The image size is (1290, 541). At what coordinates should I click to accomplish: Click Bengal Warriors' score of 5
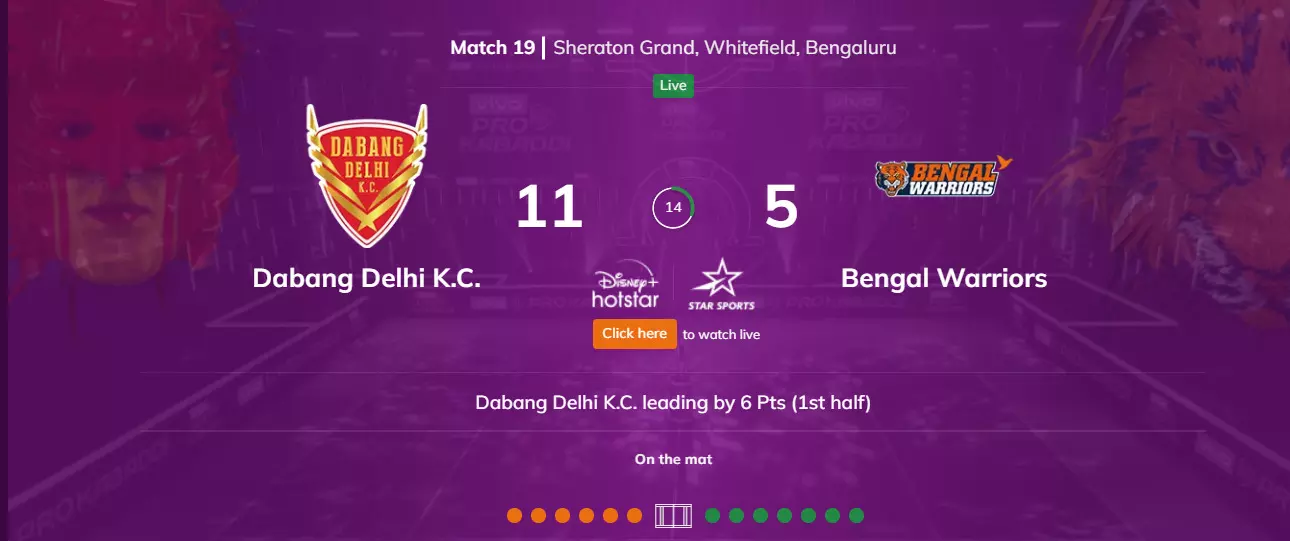pyautogui.click(x=781, y=207)
